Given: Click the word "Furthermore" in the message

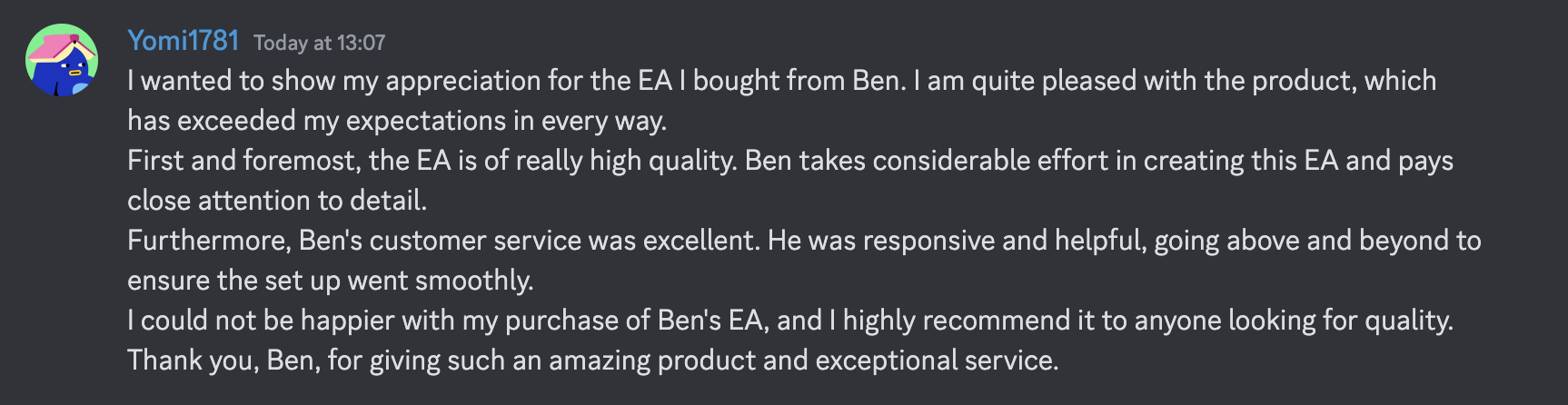Looking at the screenshot, I should coord(208,241).
